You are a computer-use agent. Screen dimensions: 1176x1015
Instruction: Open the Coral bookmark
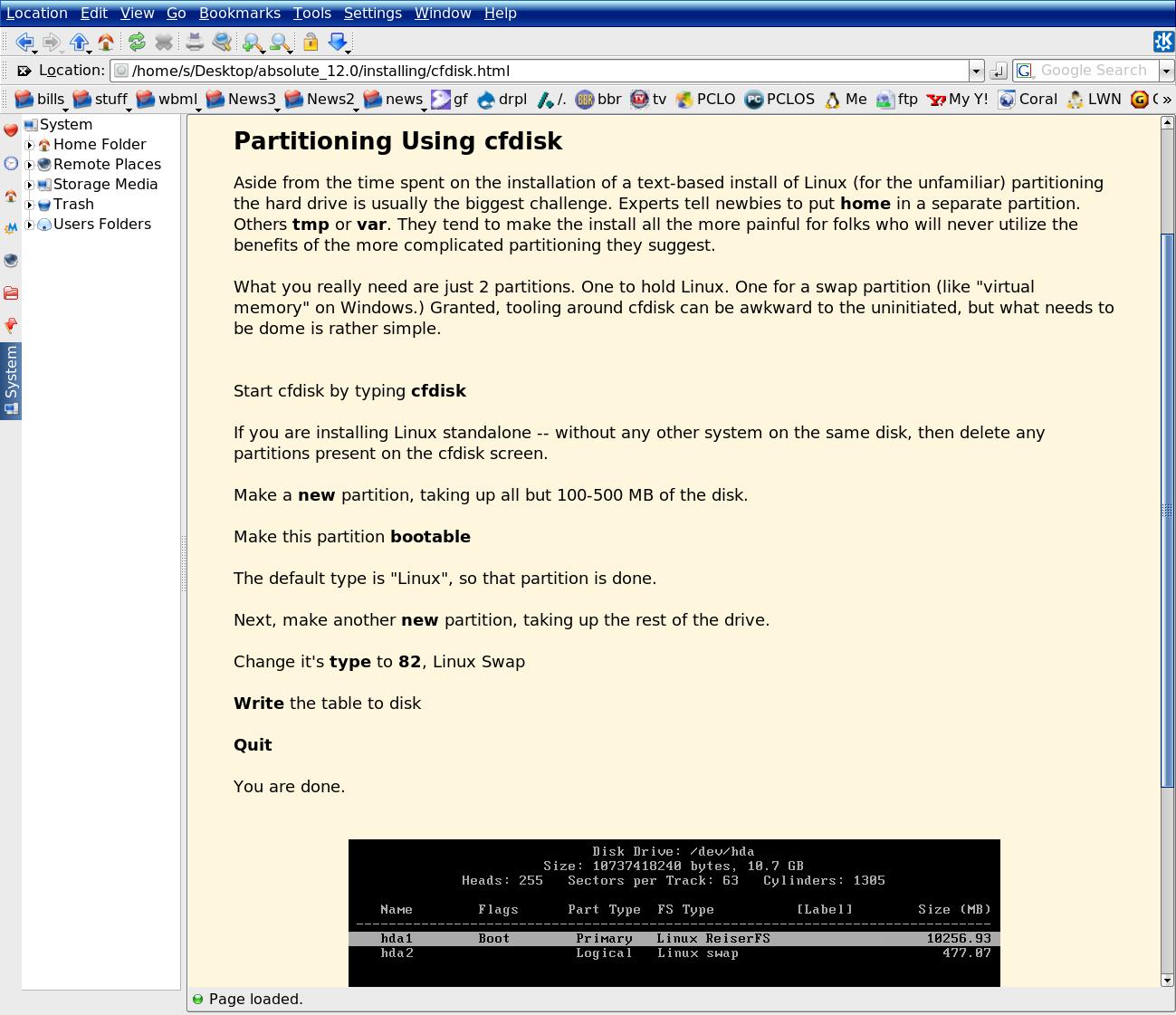click(x=1028, y=100)
